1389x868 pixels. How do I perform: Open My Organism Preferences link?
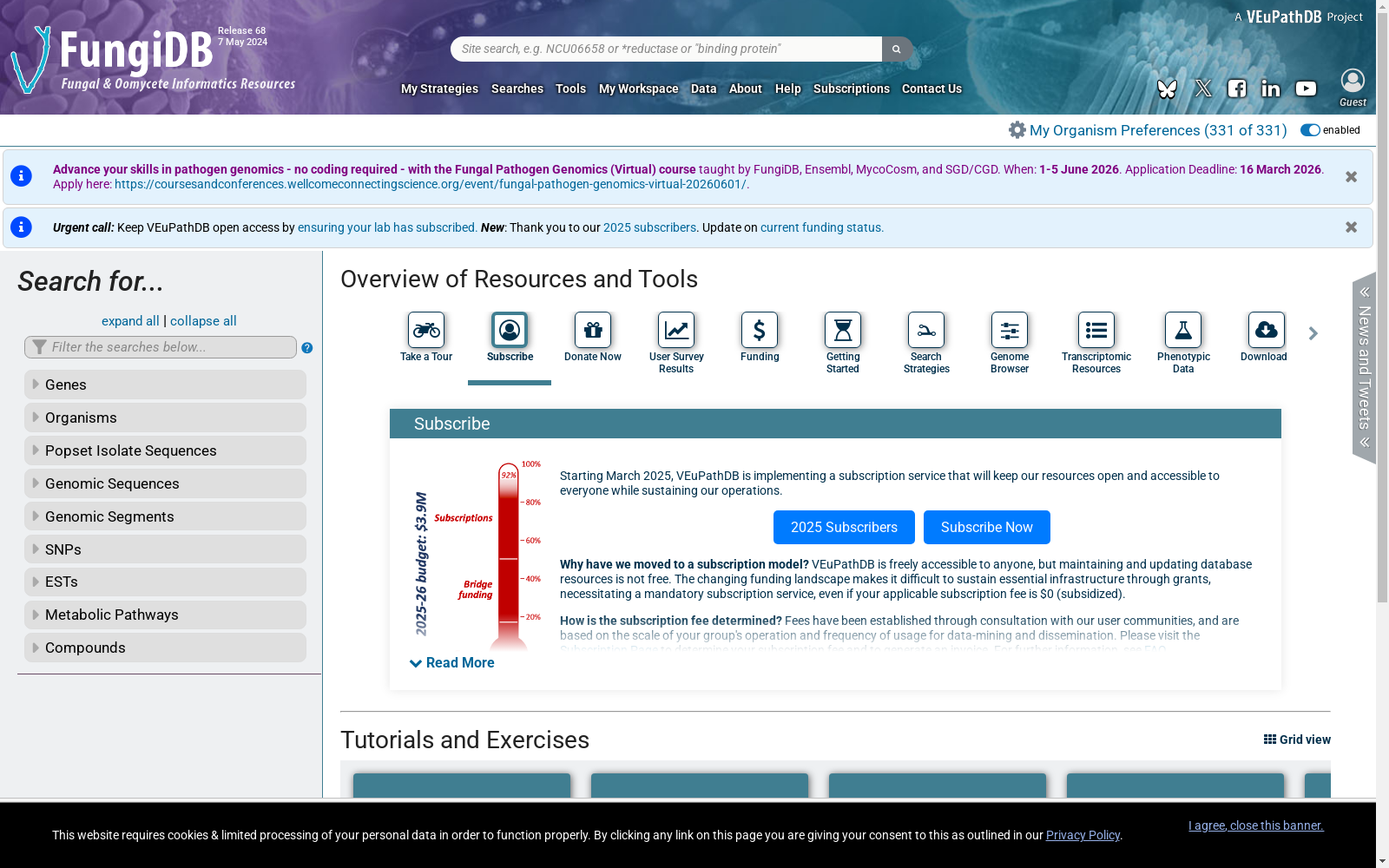pos(1158,130)
